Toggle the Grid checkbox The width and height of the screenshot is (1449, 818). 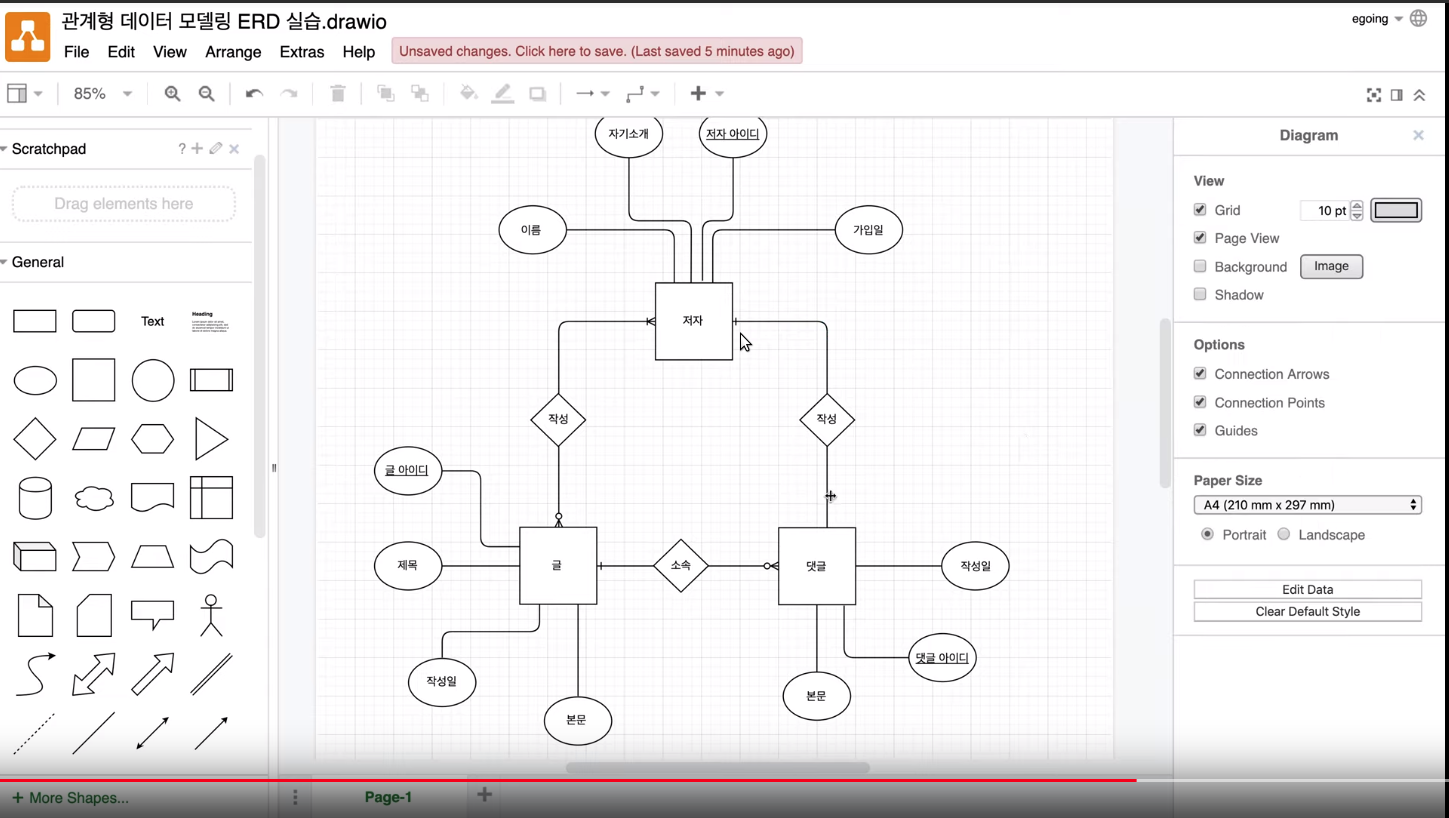1200,210
